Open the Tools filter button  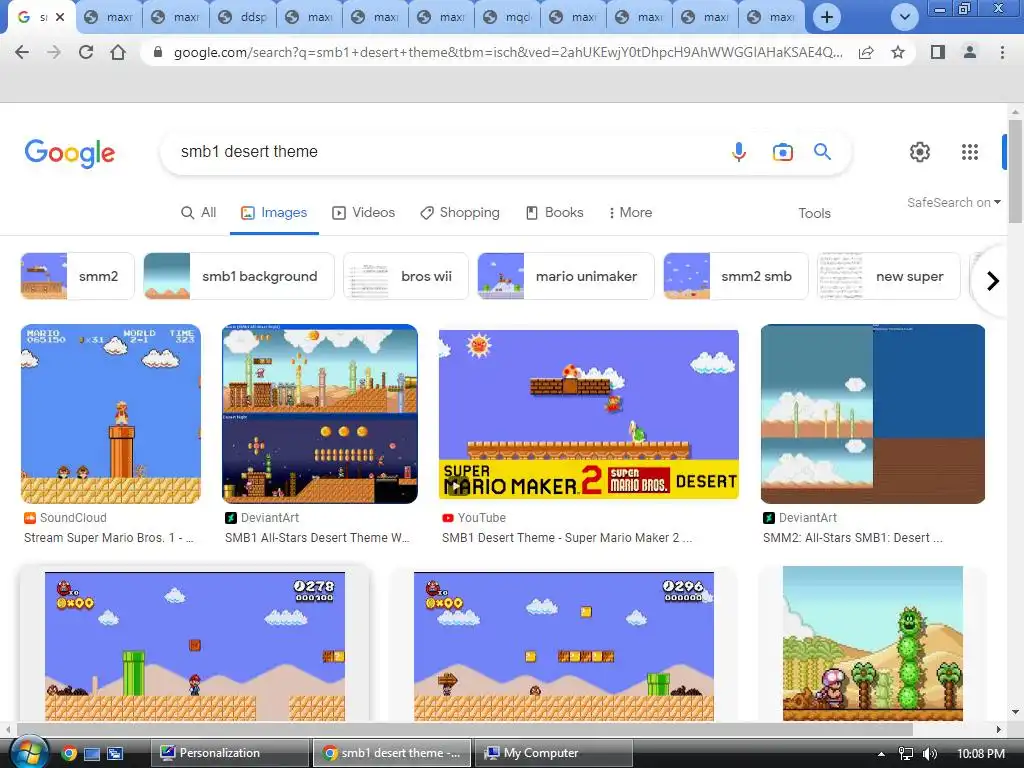[814, 214]
